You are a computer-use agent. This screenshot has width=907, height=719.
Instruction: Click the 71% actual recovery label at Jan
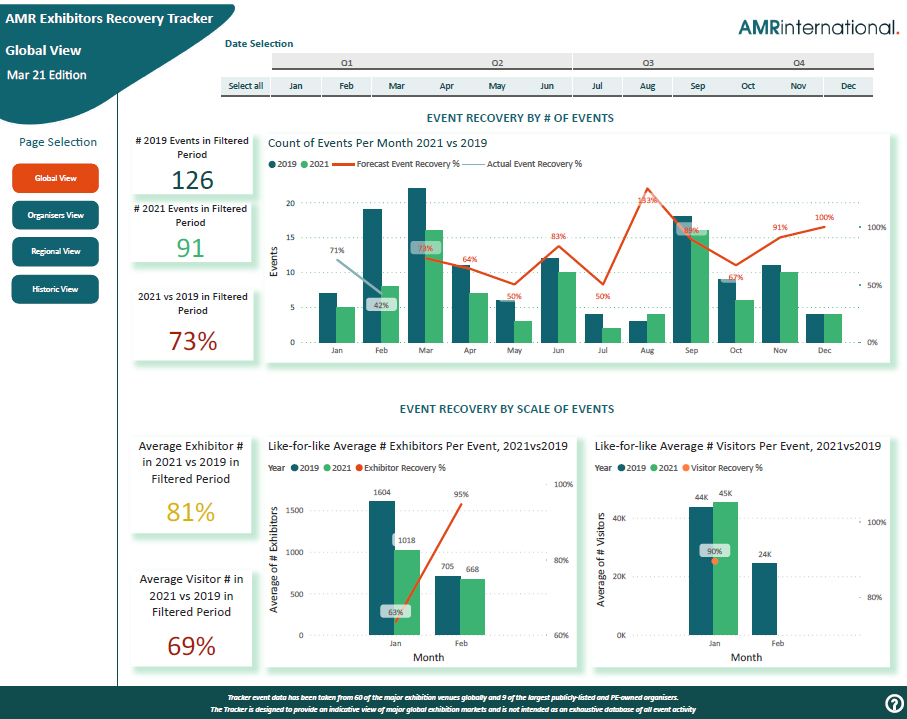point(337,250)
